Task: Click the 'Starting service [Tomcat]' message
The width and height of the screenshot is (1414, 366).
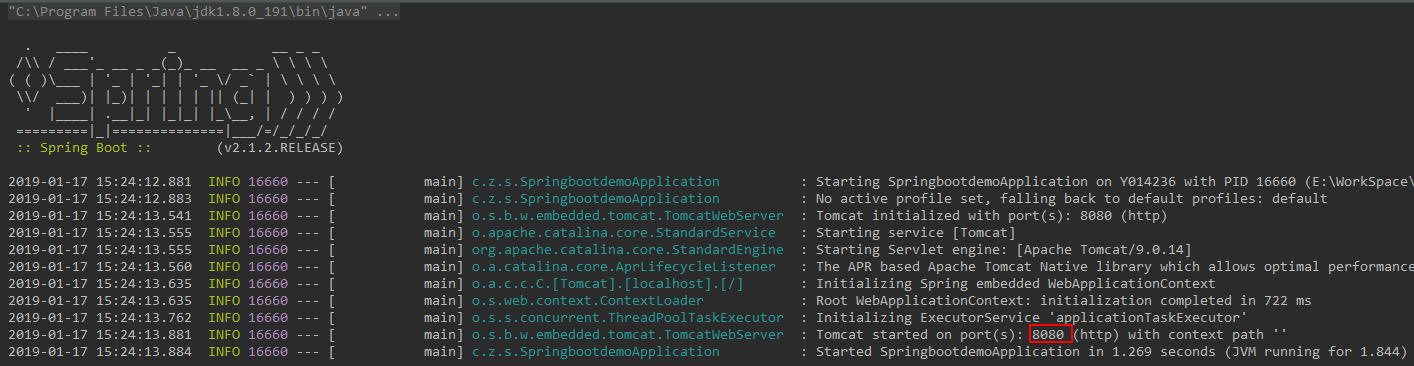Action: point(915,232)
